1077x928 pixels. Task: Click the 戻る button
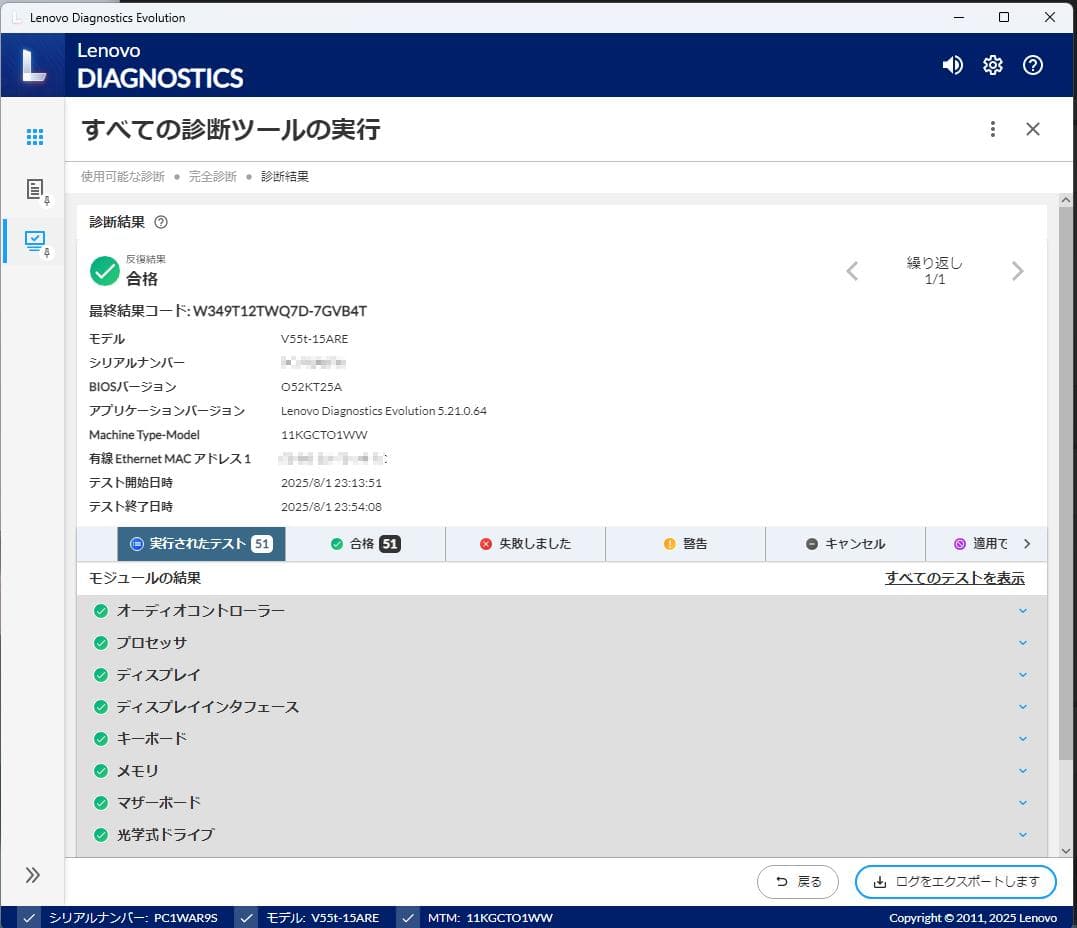pyautogui.click(x=797, y=882)
